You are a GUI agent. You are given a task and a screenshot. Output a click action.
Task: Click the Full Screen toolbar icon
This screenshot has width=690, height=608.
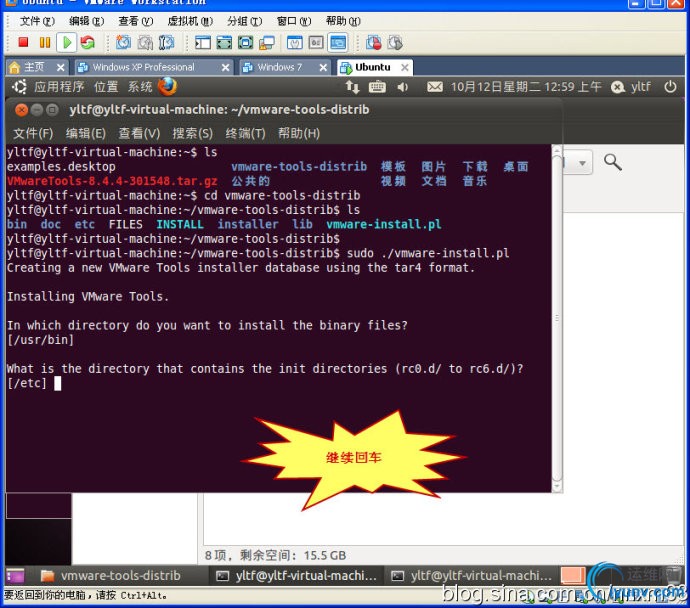pyautogui.click(x=246, y=43)
